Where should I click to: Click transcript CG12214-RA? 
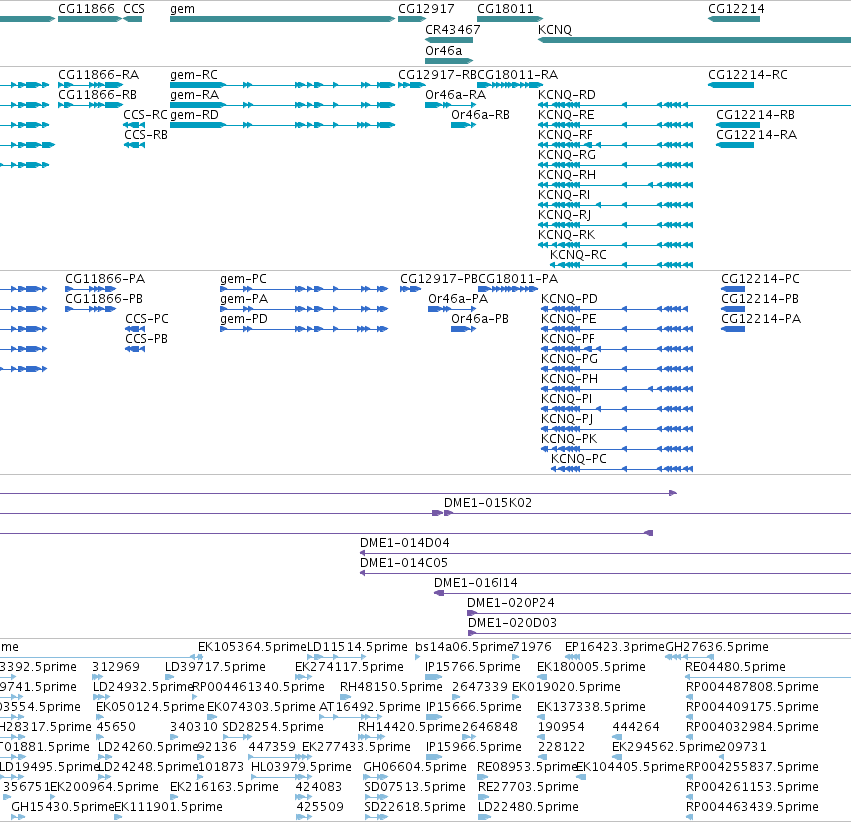pos(735,145)
